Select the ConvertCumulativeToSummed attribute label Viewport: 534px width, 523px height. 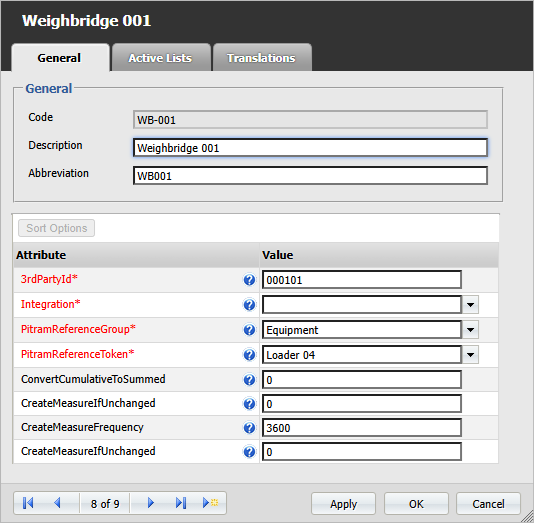(93, 379)
